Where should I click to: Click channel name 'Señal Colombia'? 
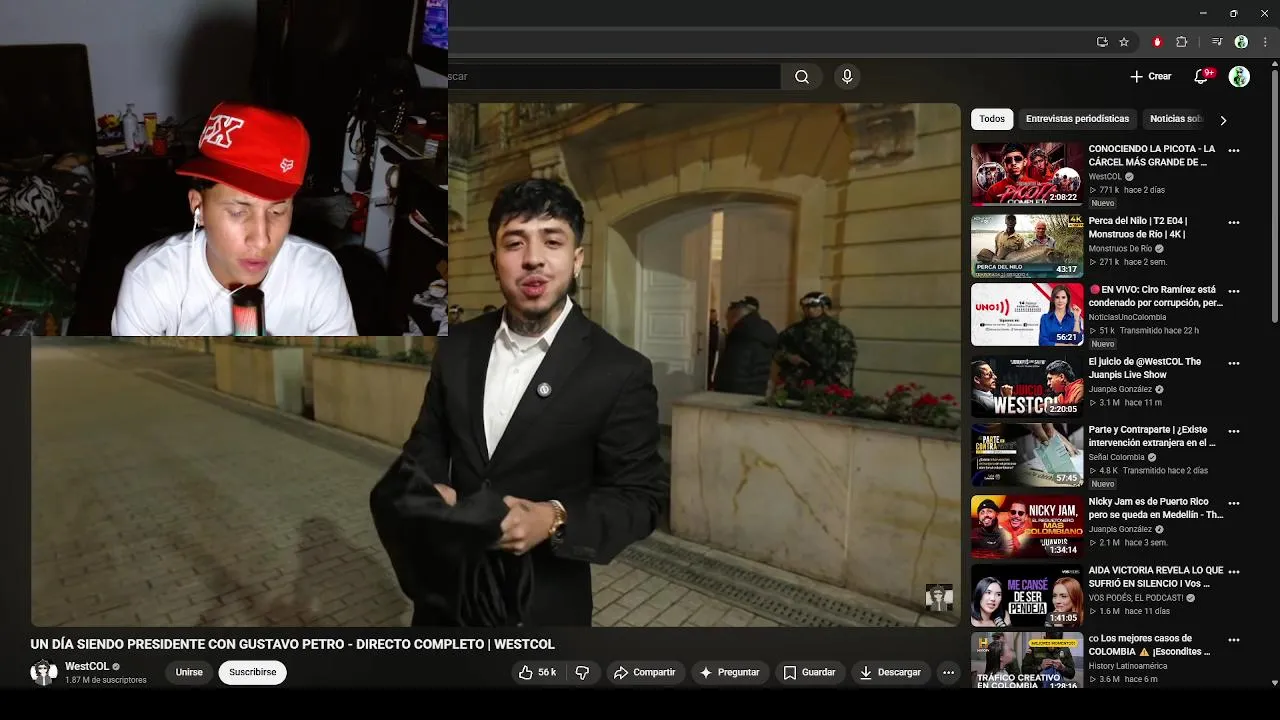point(1117,457)
